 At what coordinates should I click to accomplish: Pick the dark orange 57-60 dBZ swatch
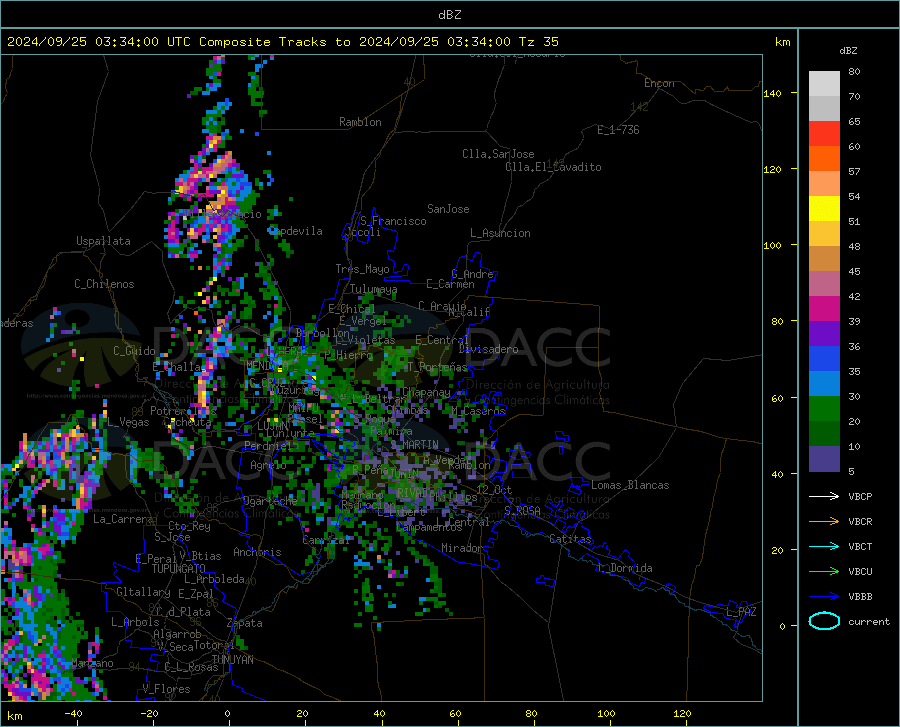[x=824, y=159]
